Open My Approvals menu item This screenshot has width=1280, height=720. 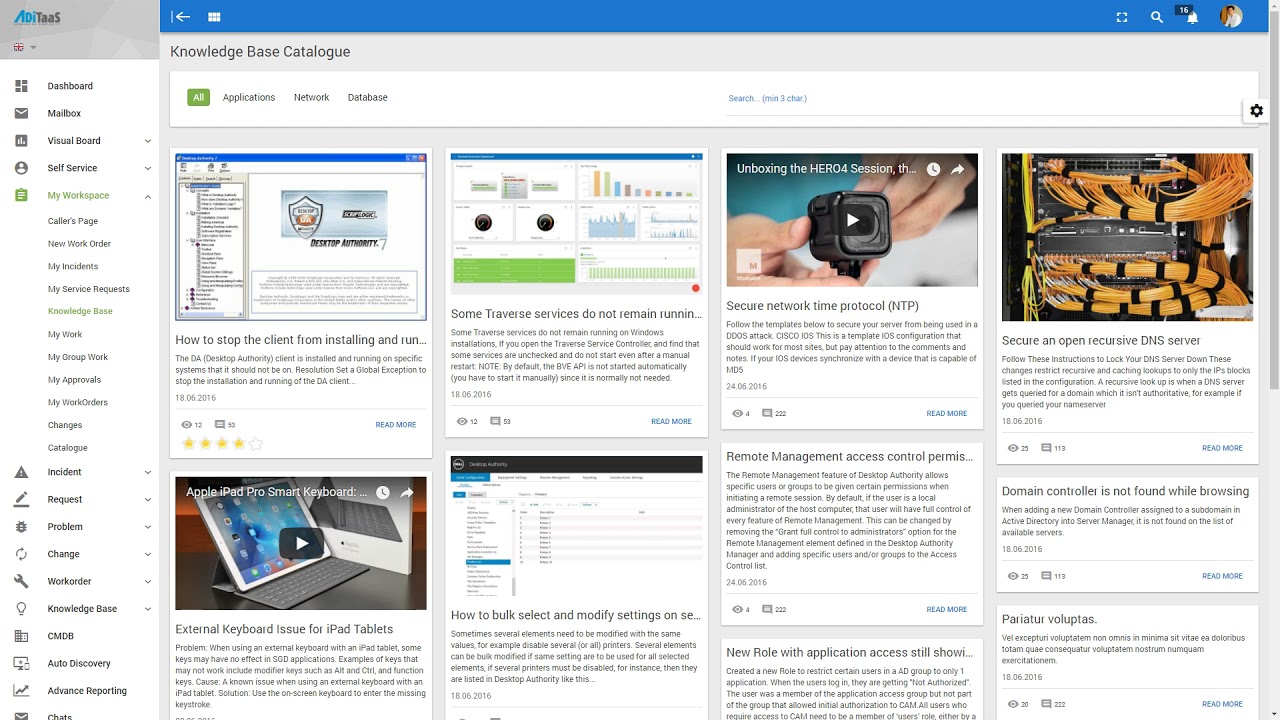point(74,380)
